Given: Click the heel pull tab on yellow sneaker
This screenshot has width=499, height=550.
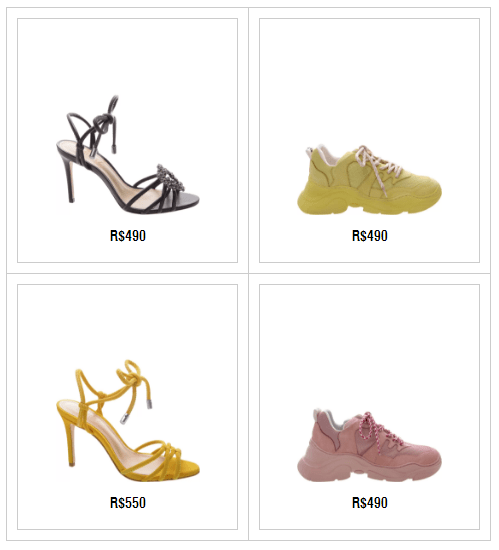Looking at the screenshot, I should [x=309, y=152].
